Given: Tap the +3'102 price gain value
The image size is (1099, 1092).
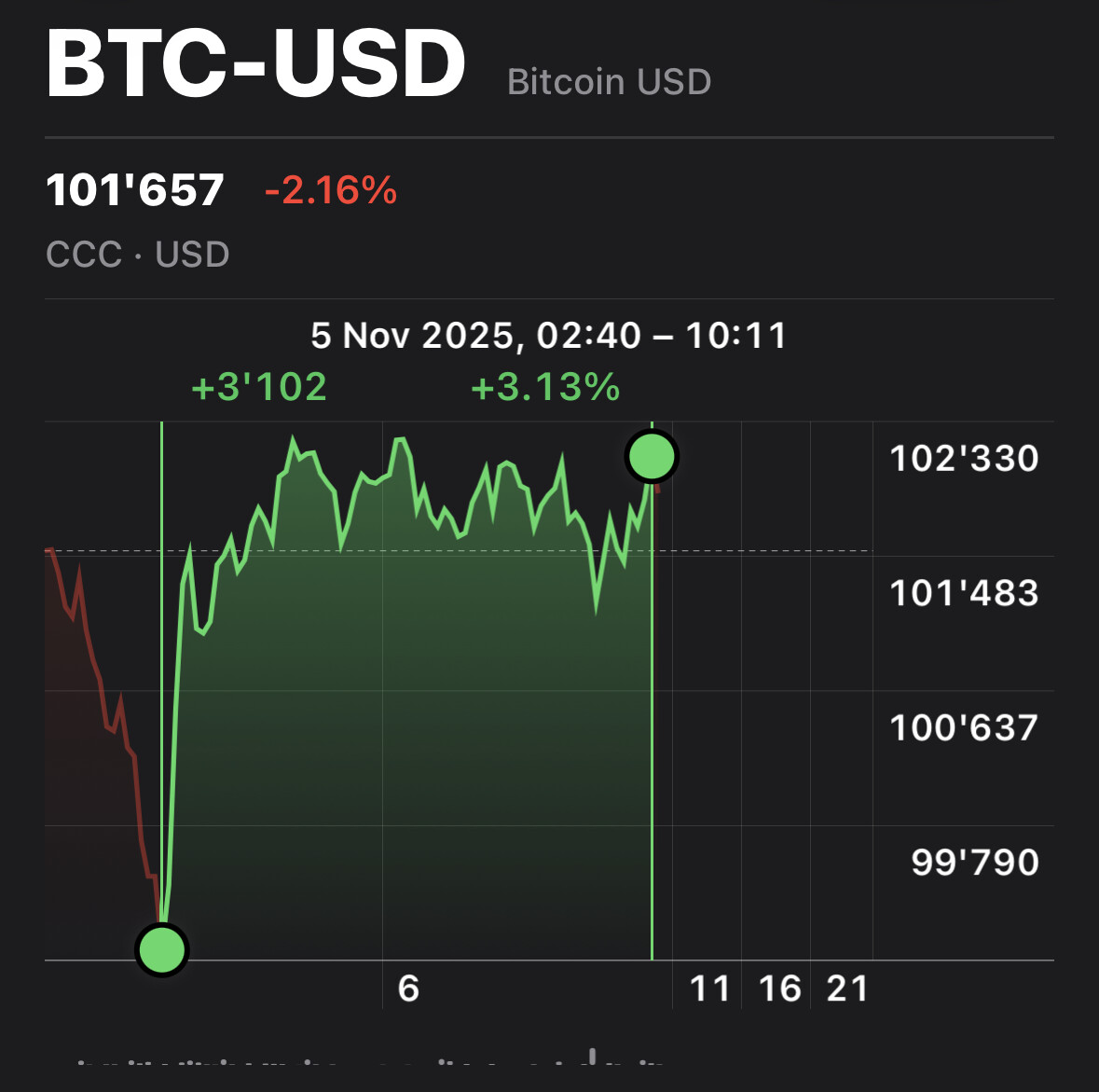Looking at the screenshot, I should (259, 387).
